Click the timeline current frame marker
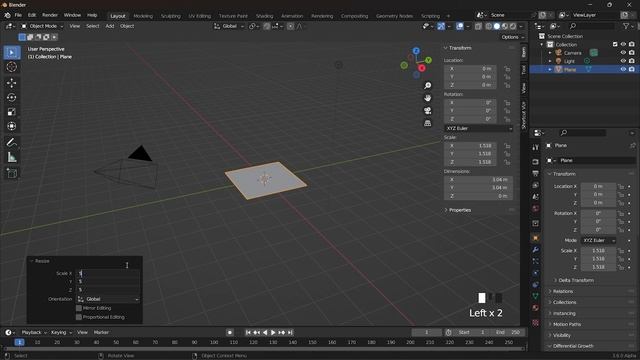Viewport: 640px width, 360px height. click(19, 342)
